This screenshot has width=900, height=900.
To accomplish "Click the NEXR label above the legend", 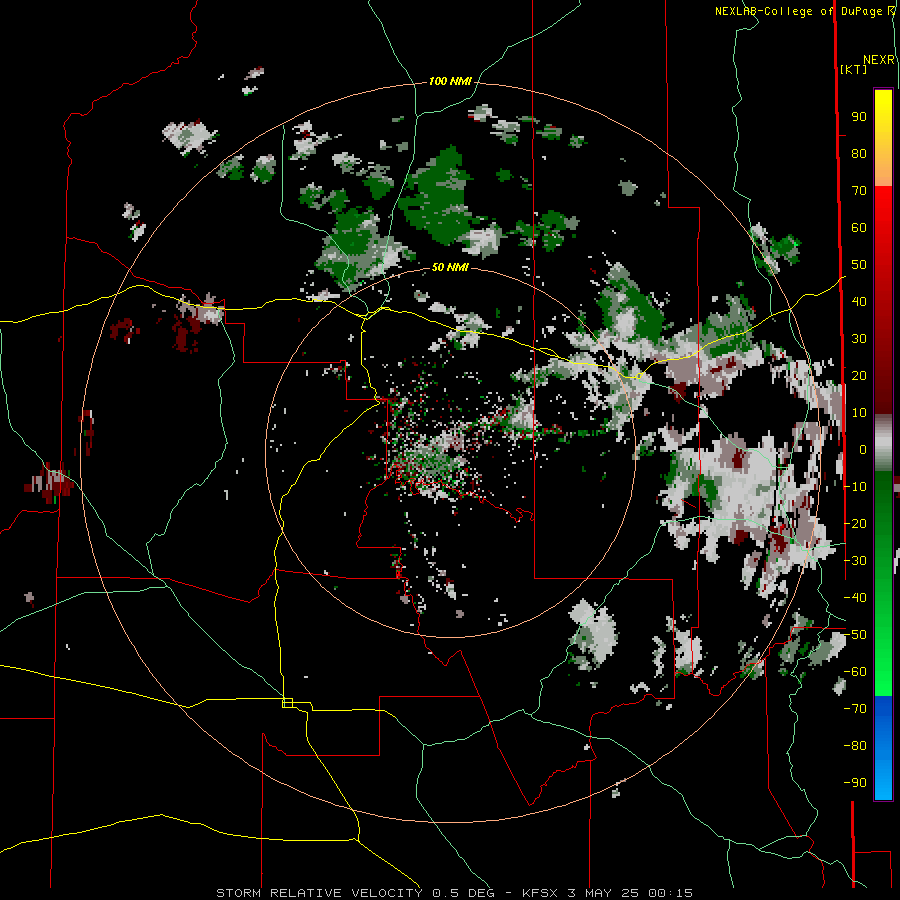I will tap(878, 60).
